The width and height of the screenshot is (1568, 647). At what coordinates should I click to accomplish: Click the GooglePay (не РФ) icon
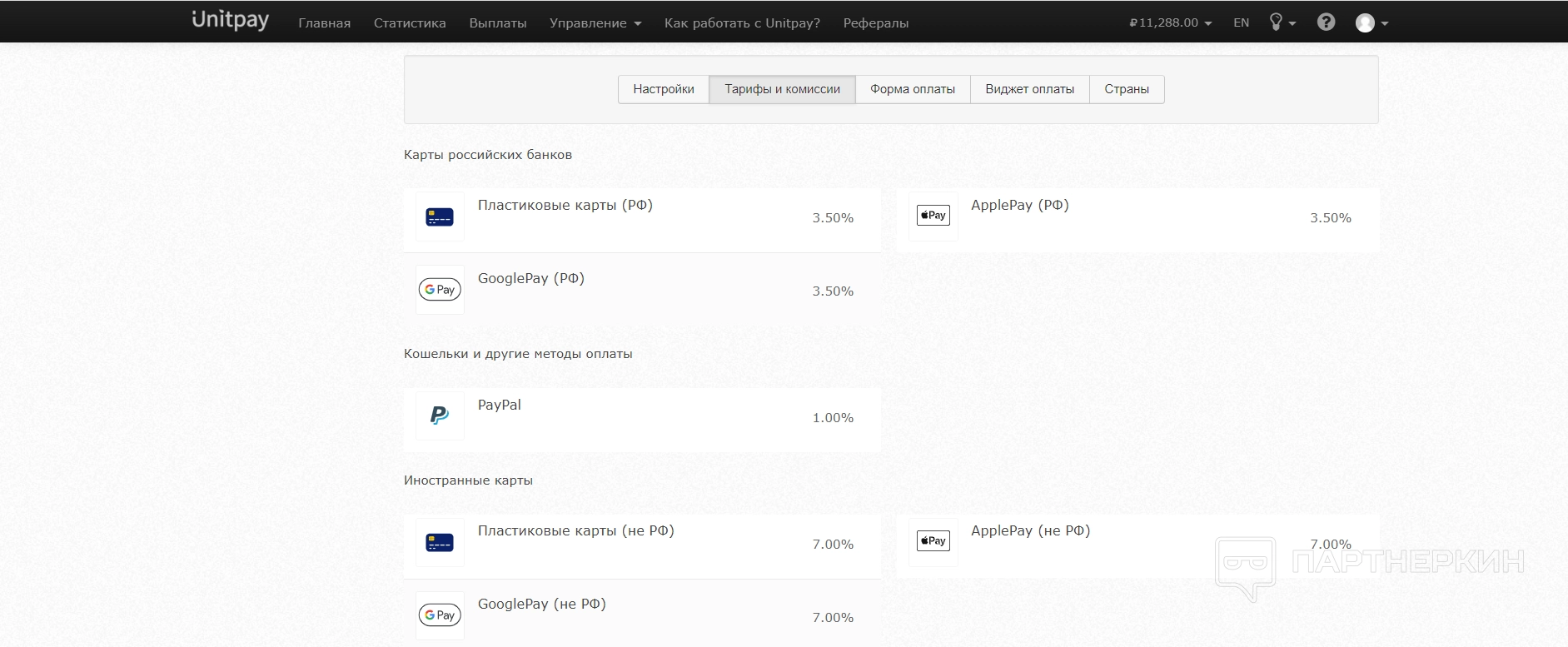(x=440, y=615)
